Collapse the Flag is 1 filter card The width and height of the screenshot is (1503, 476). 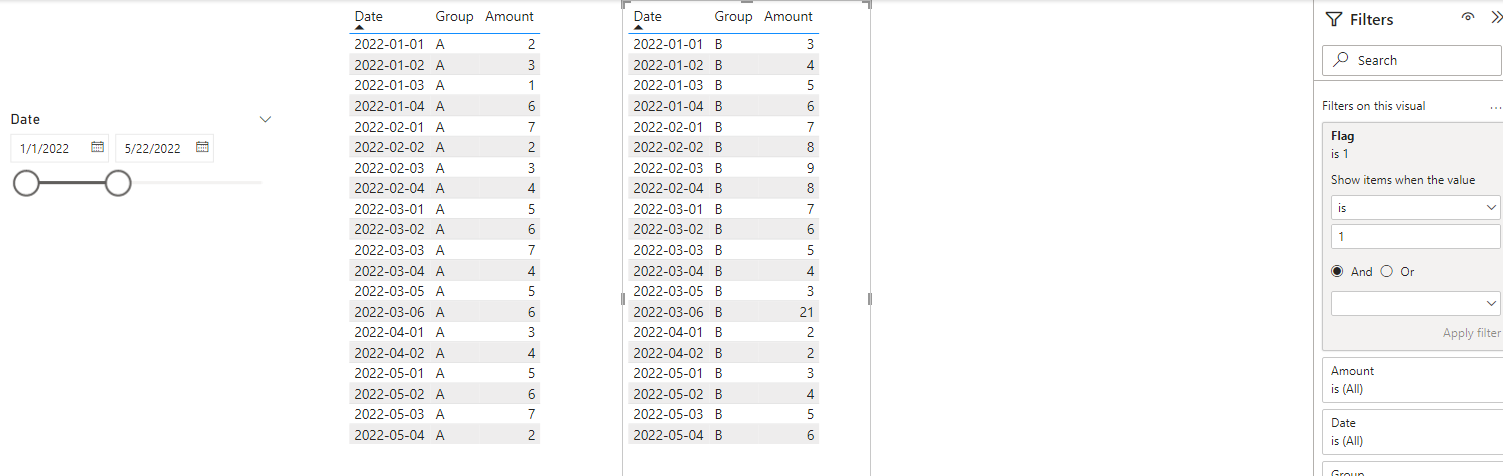coord(1412,144)
